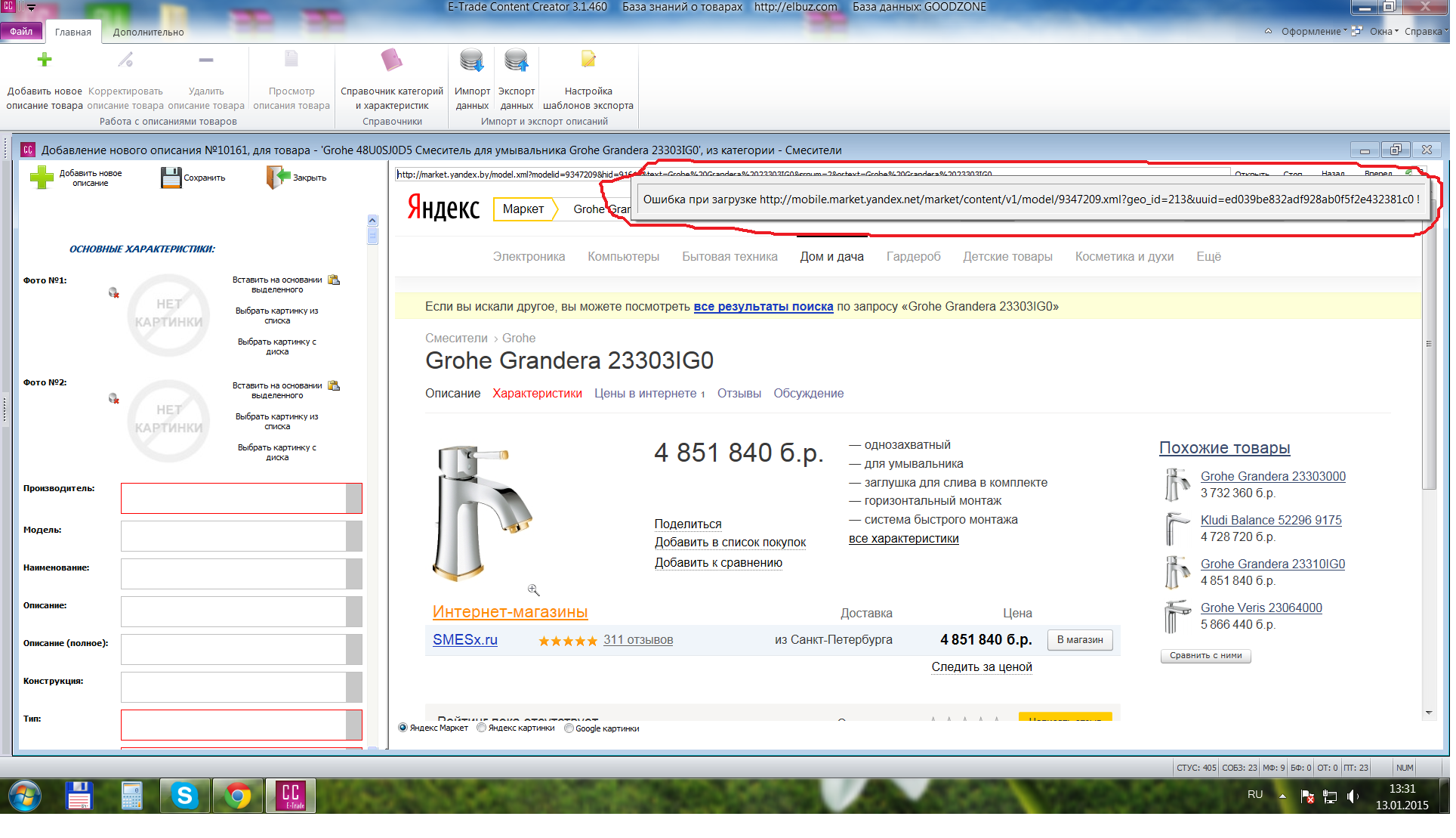Click 'Выбрать картинку с диска' for Фото №2
This screenshot has height=838, width=1456.
pos(277,452)
